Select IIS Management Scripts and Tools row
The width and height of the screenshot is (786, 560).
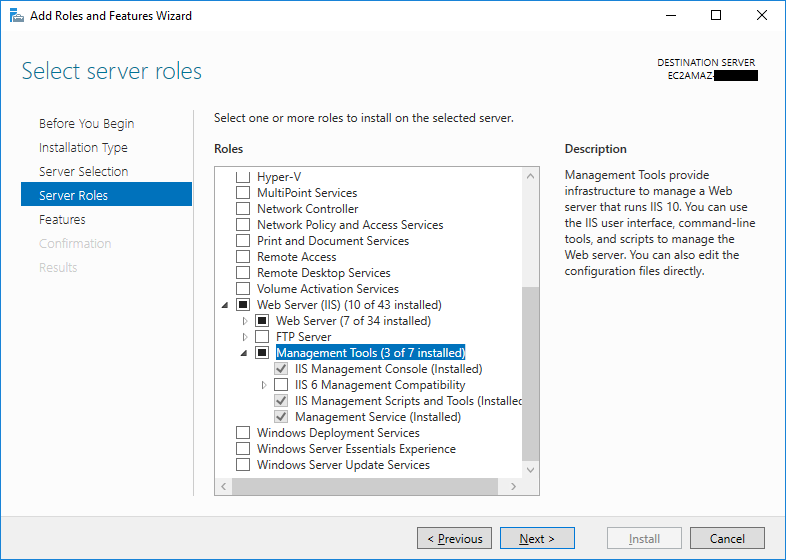tap(409, 401)
